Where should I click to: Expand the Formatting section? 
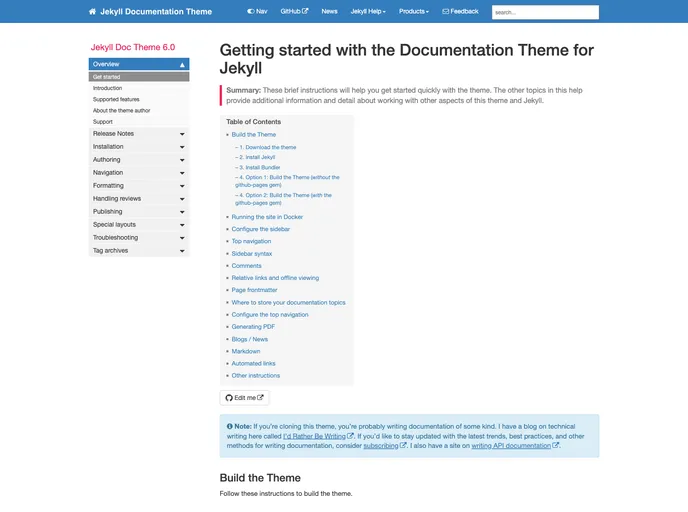(139, 186)
